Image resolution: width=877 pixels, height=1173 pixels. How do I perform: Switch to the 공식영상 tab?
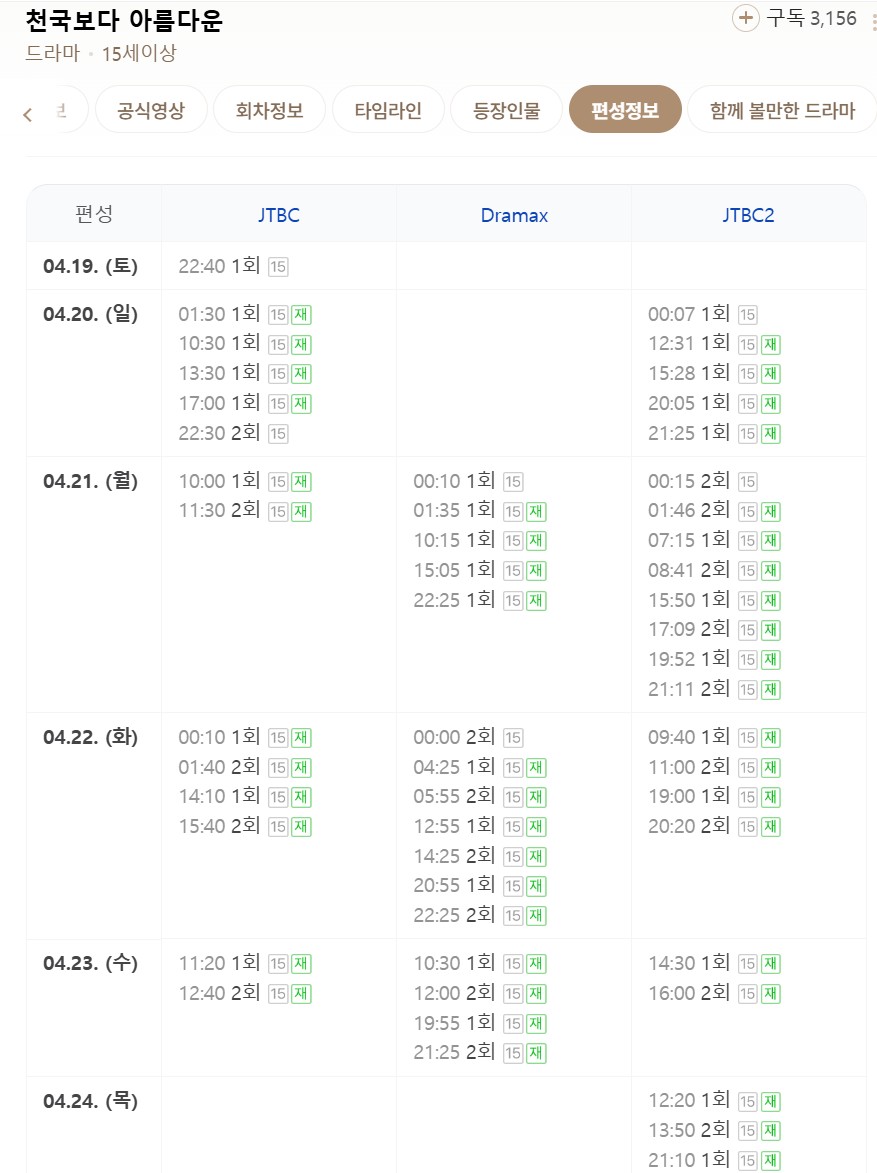[x=151, y=110]
